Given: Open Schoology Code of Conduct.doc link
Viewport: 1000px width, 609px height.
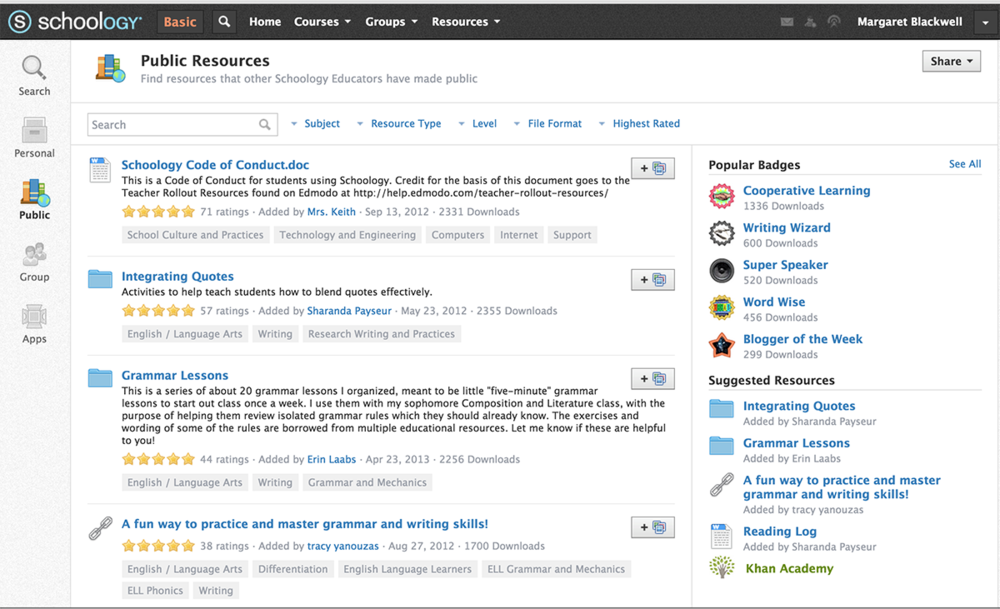Looking at the screenshot, I should (x=215, y=165).
